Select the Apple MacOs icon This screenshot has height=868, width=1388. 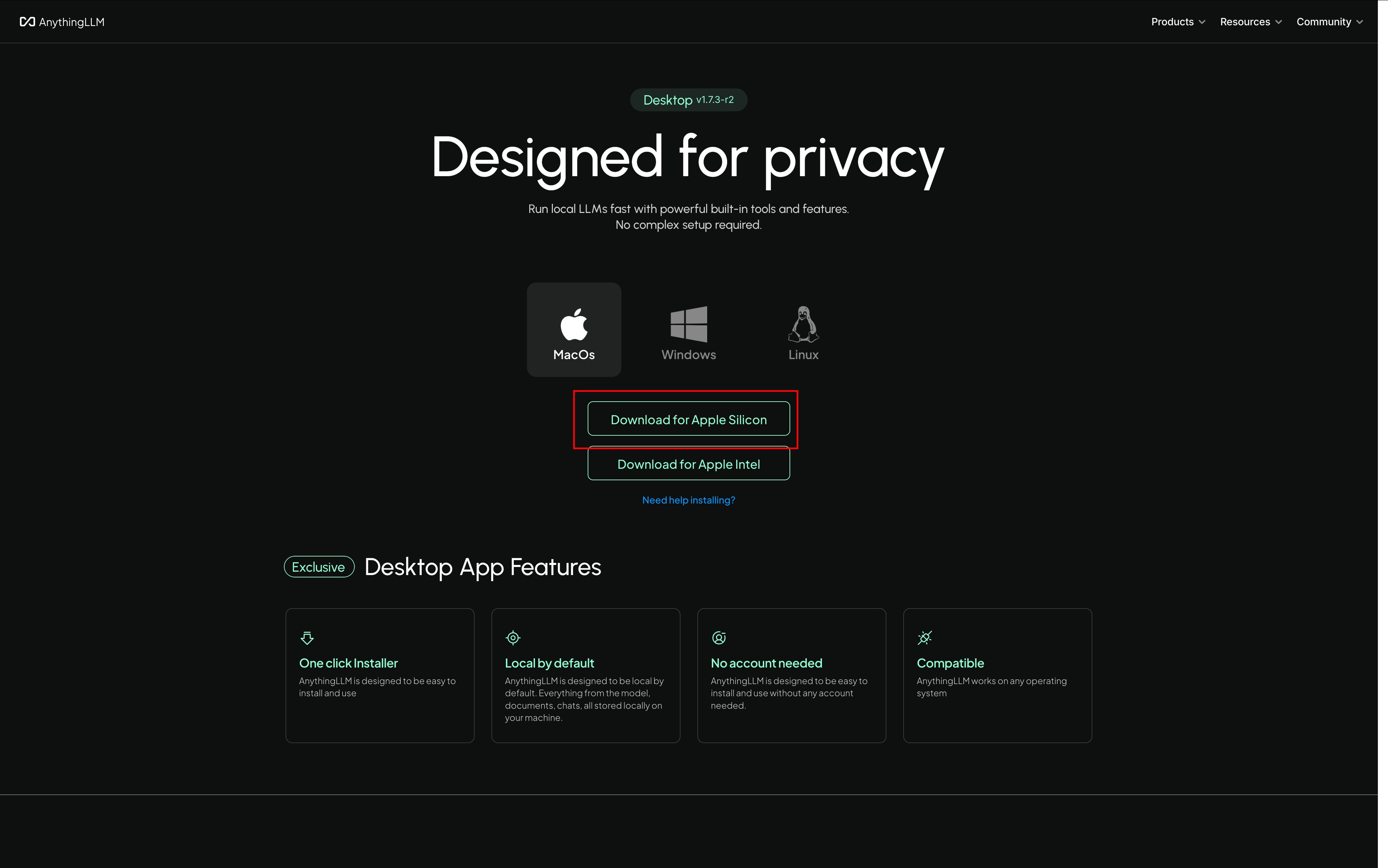point(573,324)
